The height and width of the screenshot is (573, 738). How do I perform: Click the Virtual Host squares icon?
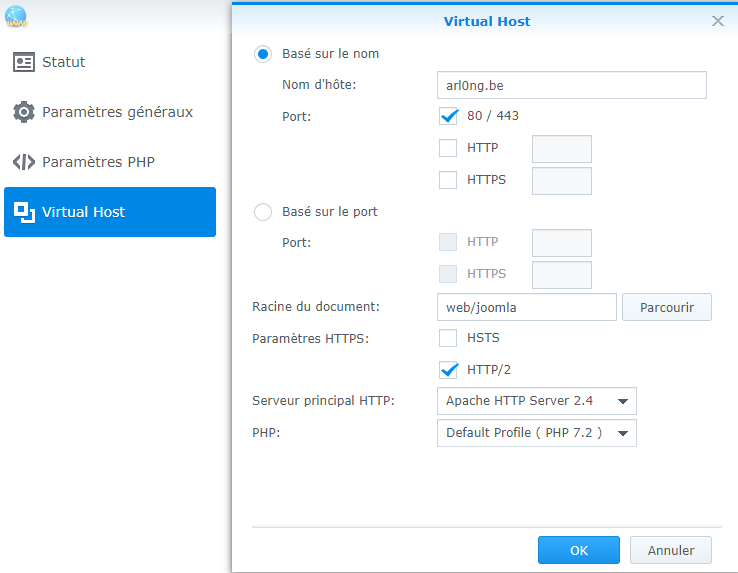pos(24,212)
